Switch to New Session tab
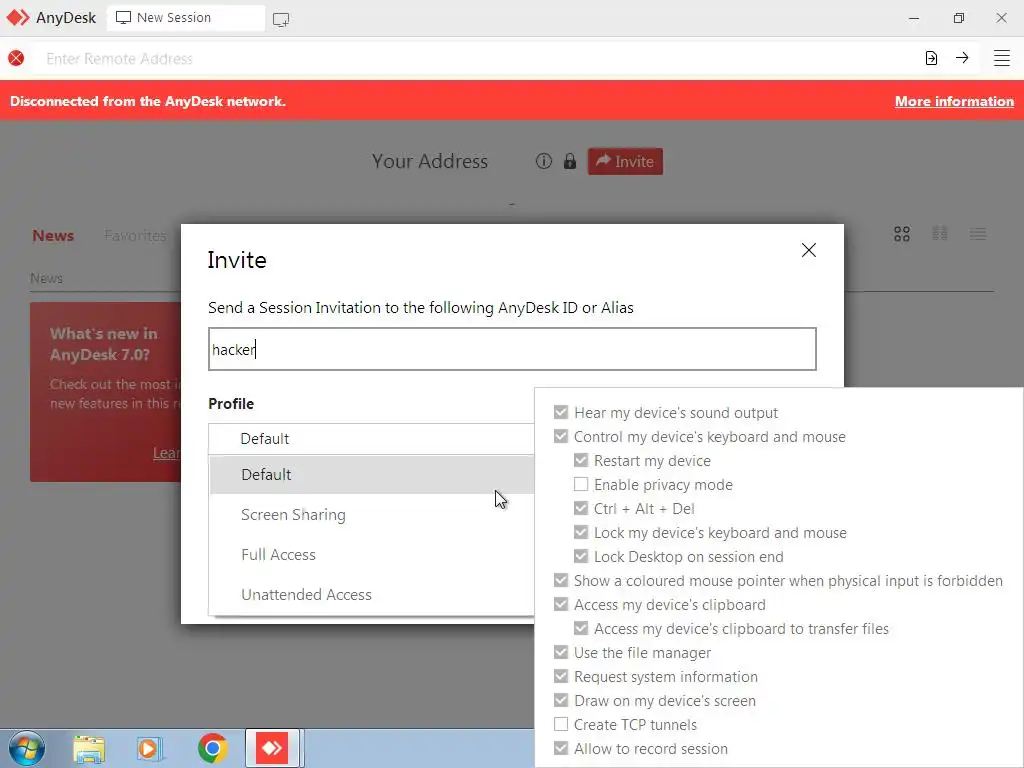The height and width of the screenshot is (768, 1024). pyautogui.click(x=185, y=18)
